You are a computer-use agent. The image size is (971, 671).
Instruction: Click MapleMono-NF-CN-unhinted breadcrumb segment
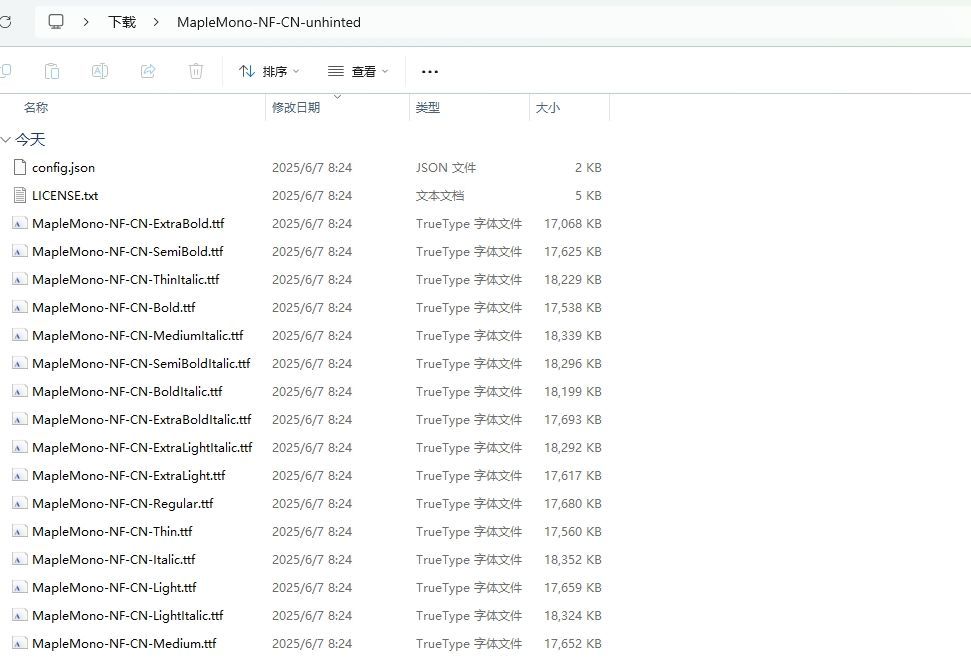point(269,22)
